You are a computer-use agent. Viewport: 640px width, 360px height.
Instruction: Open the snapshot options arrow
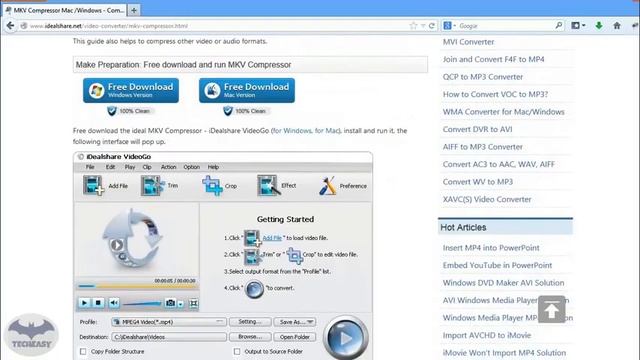click(181, 303)
